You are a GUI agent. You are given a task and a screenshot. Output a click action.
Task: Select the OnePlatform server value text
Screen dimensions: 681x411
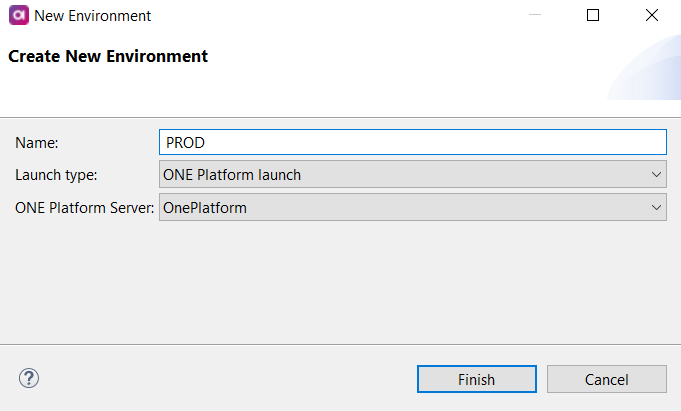point(206,208)
